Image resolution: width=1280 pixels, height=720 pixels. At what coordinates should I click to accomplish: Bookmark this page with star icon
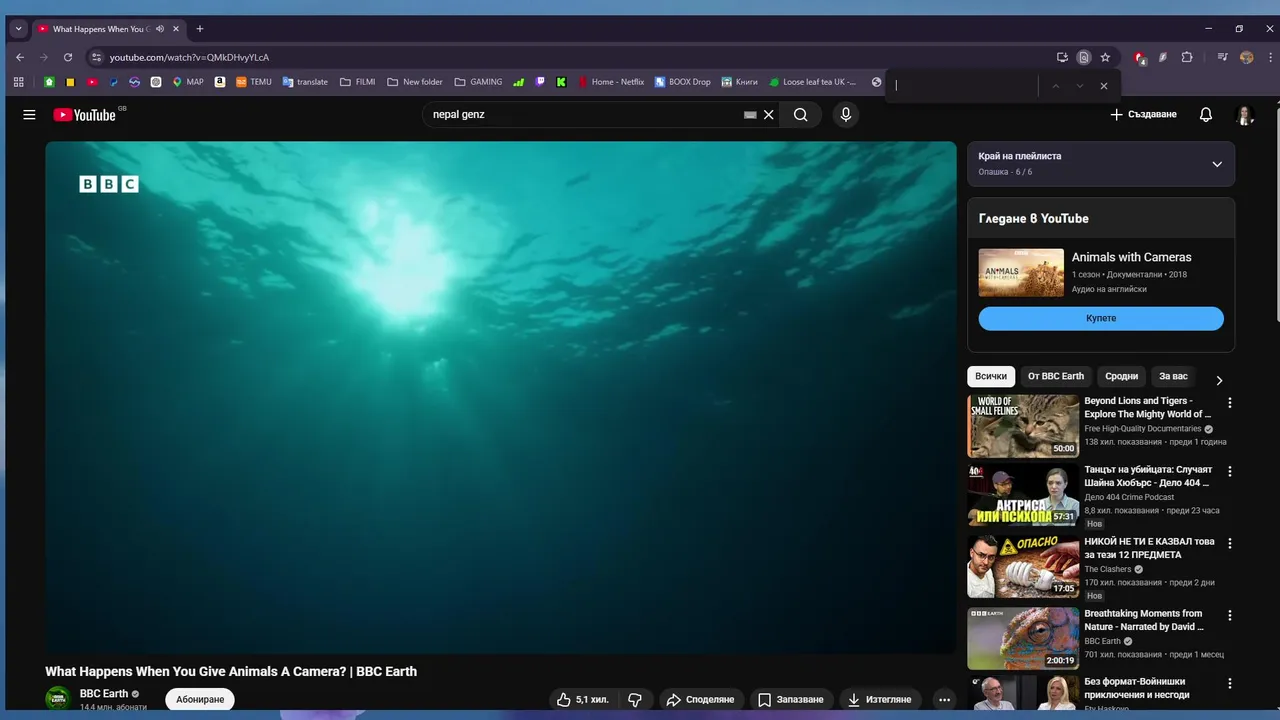tap(1105, 57)
